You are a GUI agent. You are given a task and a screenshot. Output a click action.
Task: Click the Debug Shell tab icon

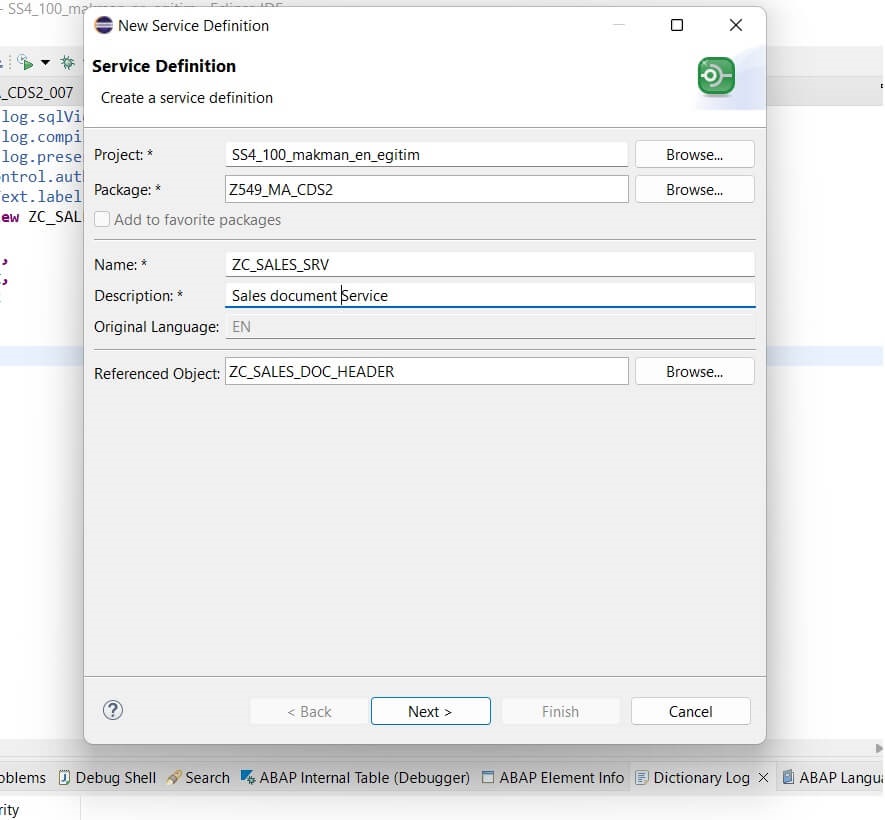pyautogui.click(x=64, y=778)
